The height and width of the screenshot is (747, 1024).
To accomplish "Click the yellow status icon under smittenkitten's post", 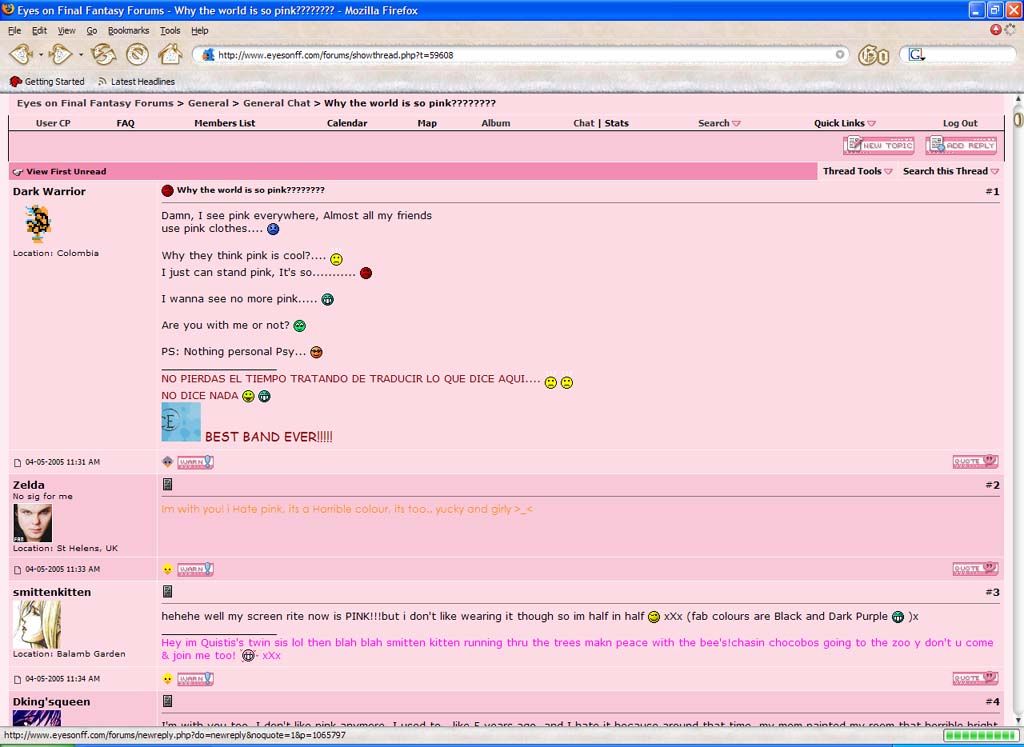I will point(168,679).
